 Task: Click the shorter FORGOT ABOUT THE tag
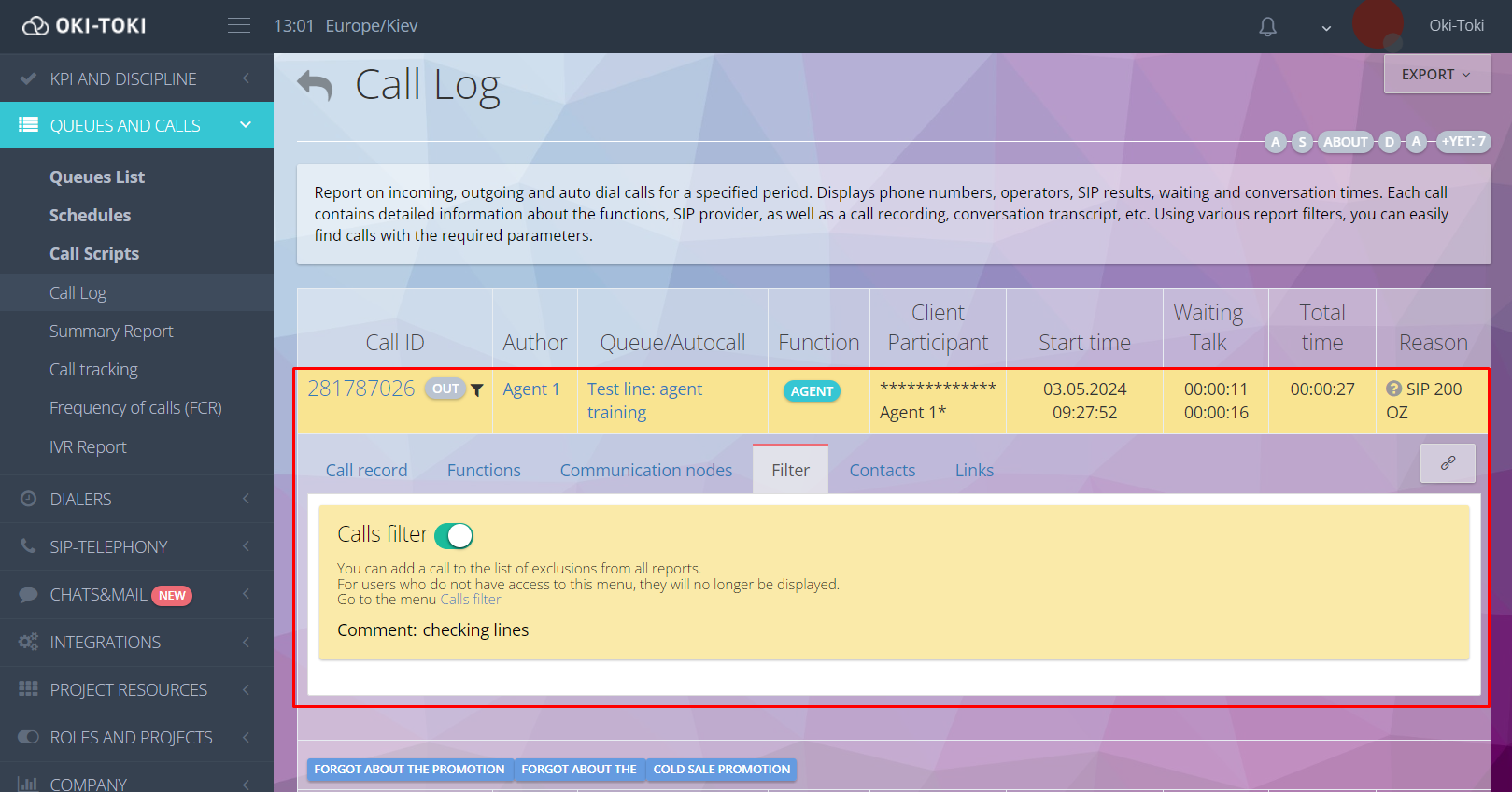click(x=579, y=770)
